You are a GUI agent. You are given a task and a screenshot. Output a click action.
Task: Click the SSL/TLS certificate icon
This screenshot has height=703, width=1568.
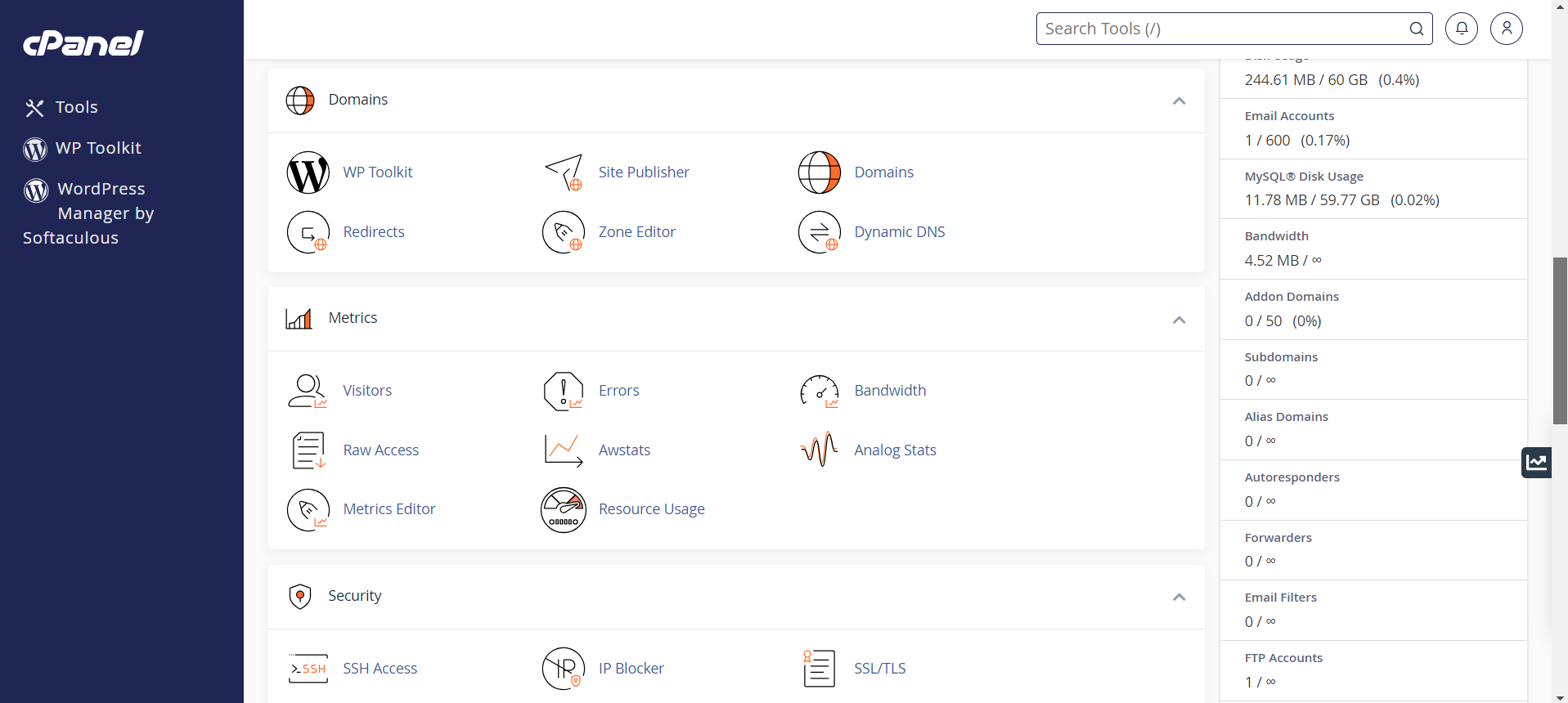click(820, 669)
